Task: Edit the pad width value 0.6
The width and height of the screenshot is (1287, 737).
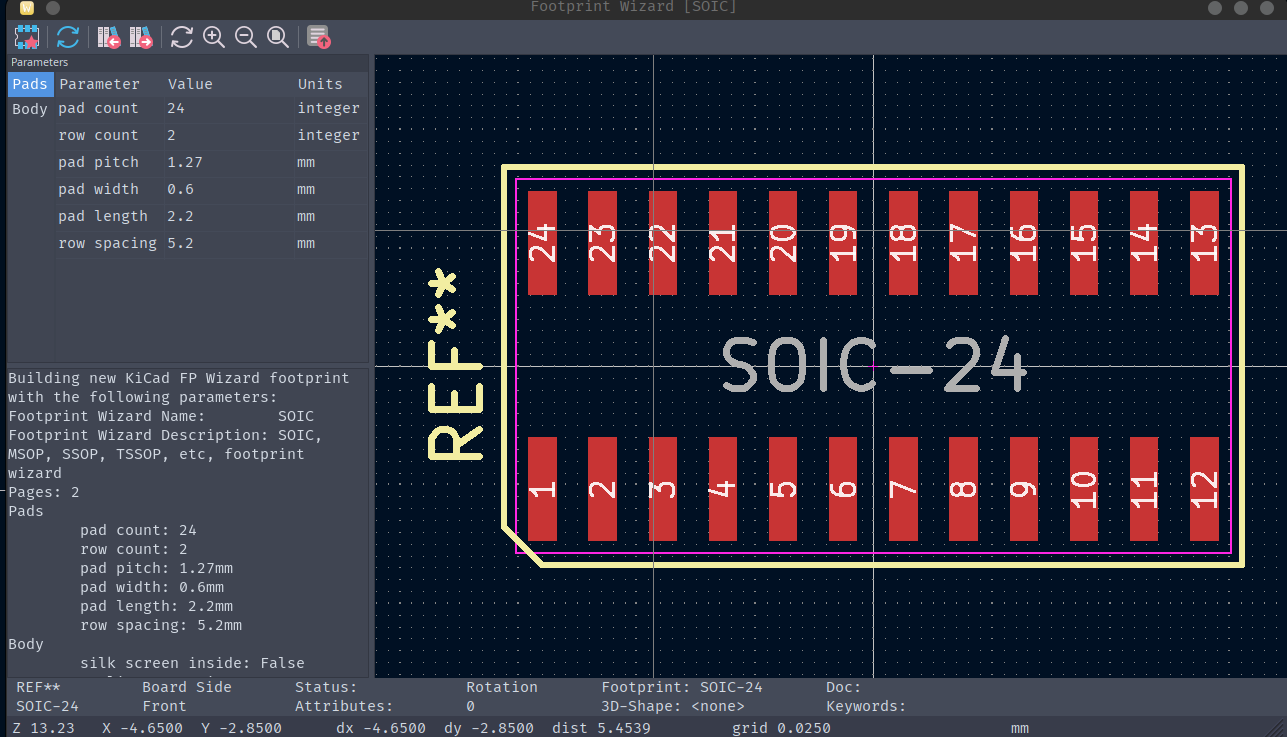Action: (x=228, y=189)
